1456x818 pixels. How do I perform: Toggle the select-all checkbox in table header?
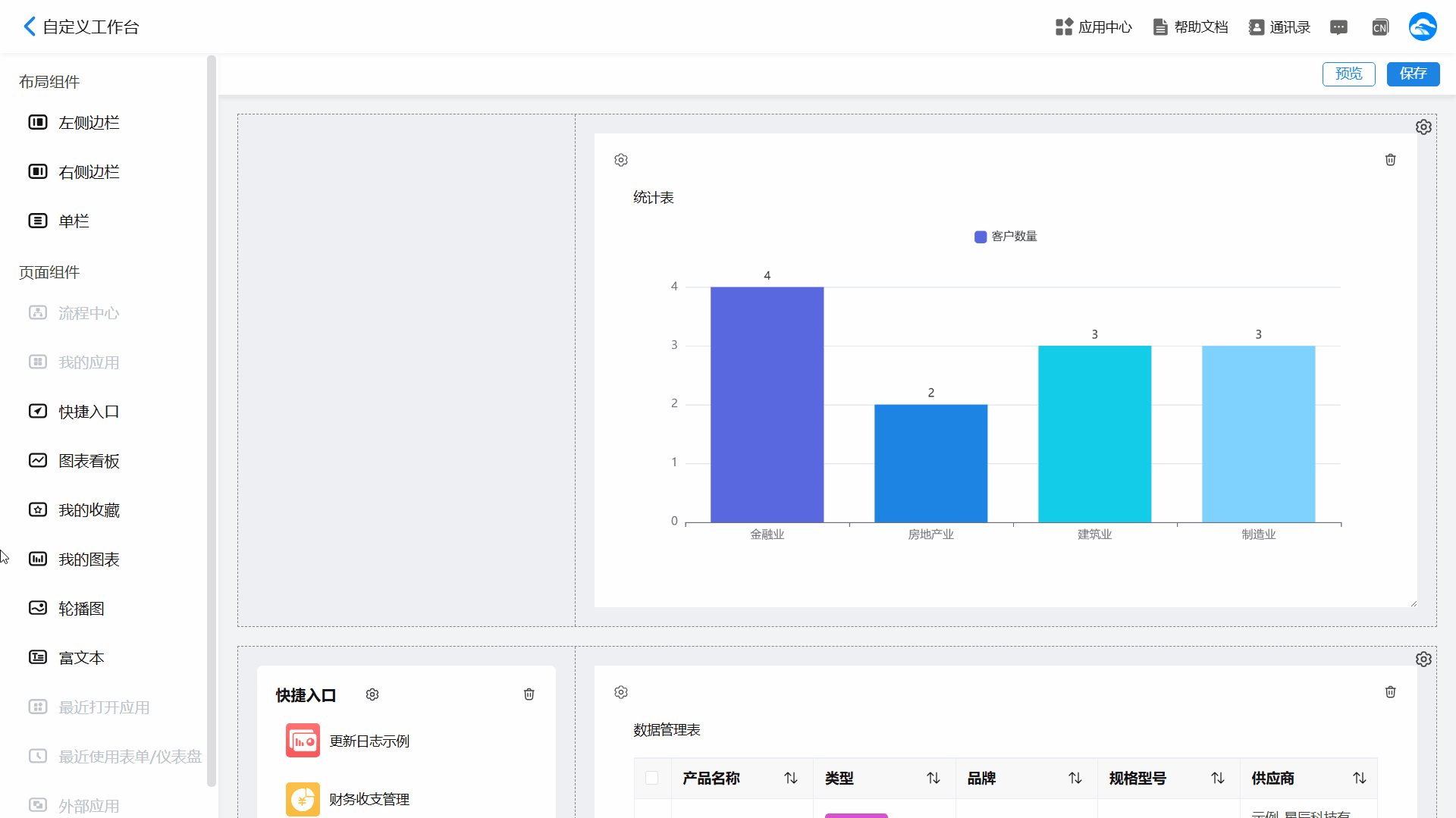(652, 778)
